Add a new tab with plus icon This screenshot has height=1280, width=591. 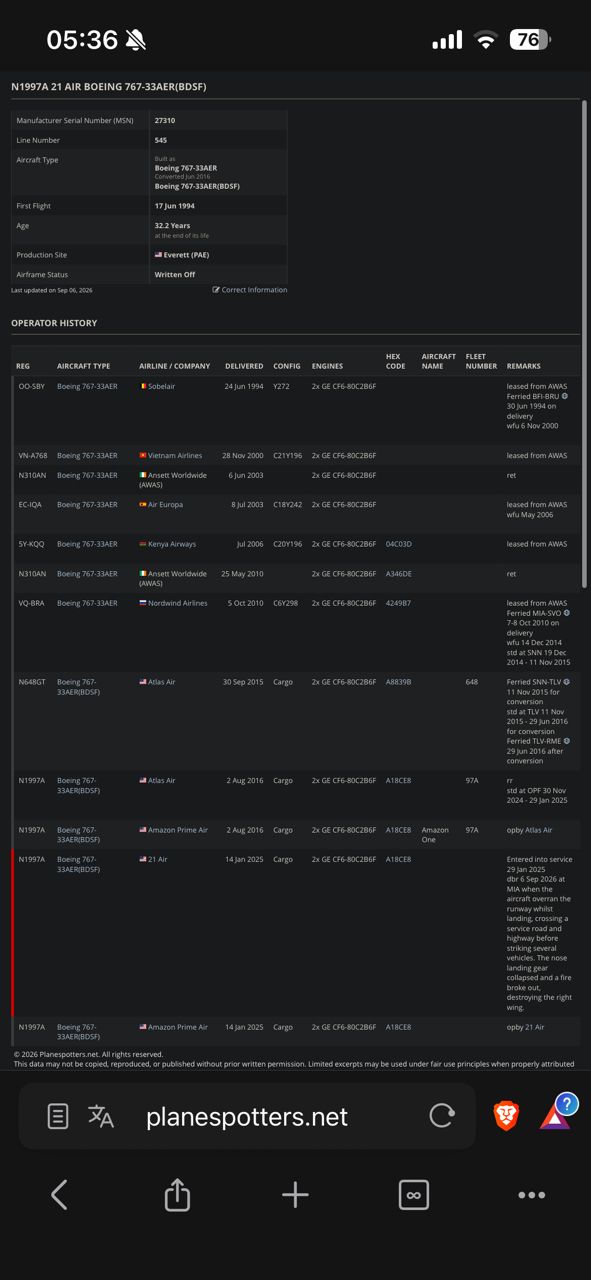coord(295,1195)
